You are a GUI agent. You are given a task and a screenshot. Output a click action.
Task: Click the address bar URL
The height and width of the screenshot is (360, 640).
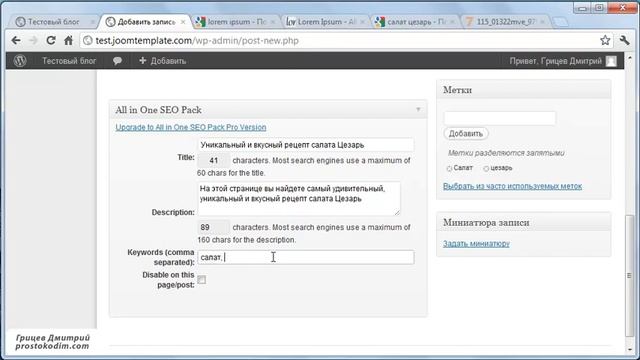pos(197,40)
